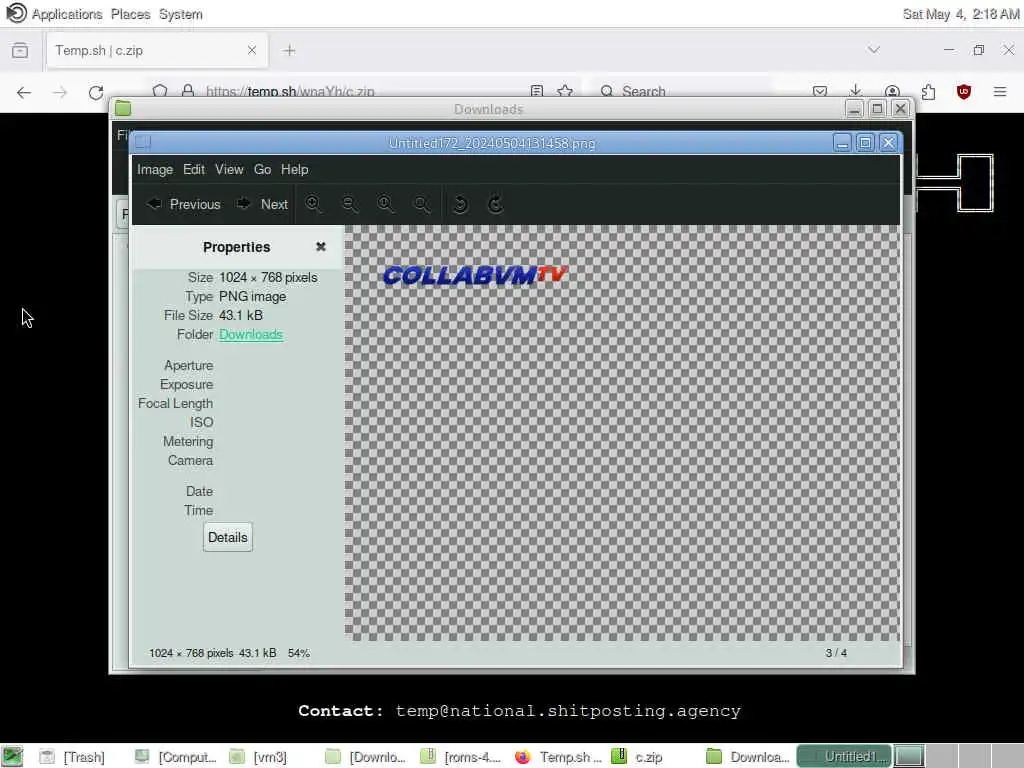
Task: Click the Firefox URL address field
Action: point(362,91)
